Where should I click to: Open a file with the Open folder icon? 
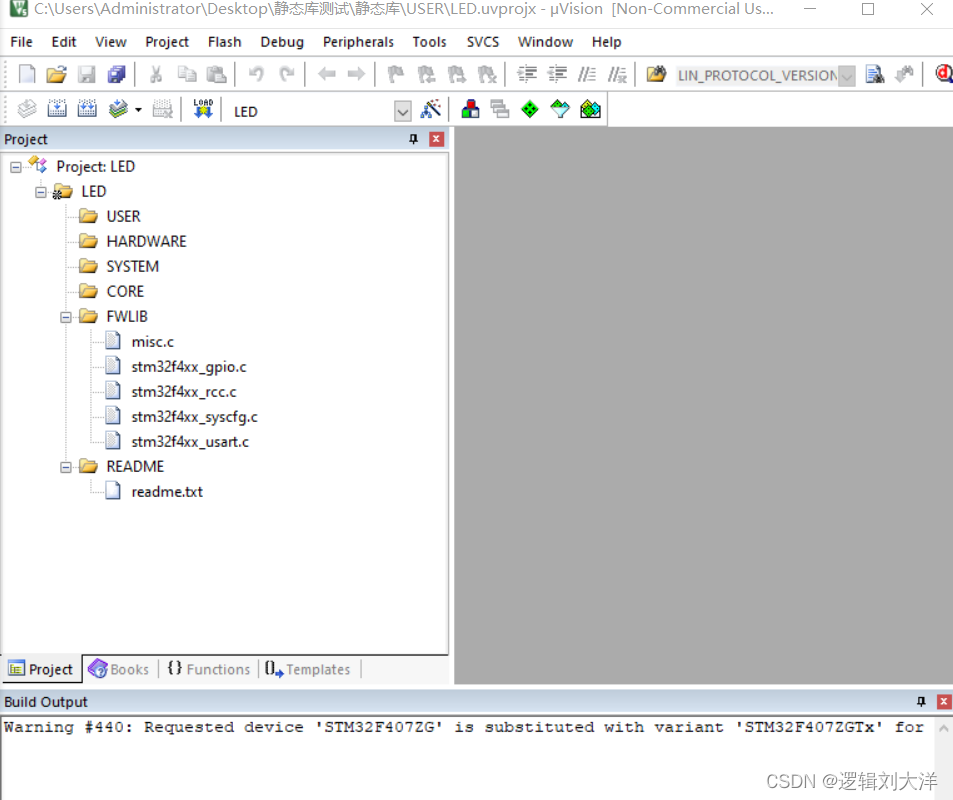pyautogui.click(x=57, y=74)
